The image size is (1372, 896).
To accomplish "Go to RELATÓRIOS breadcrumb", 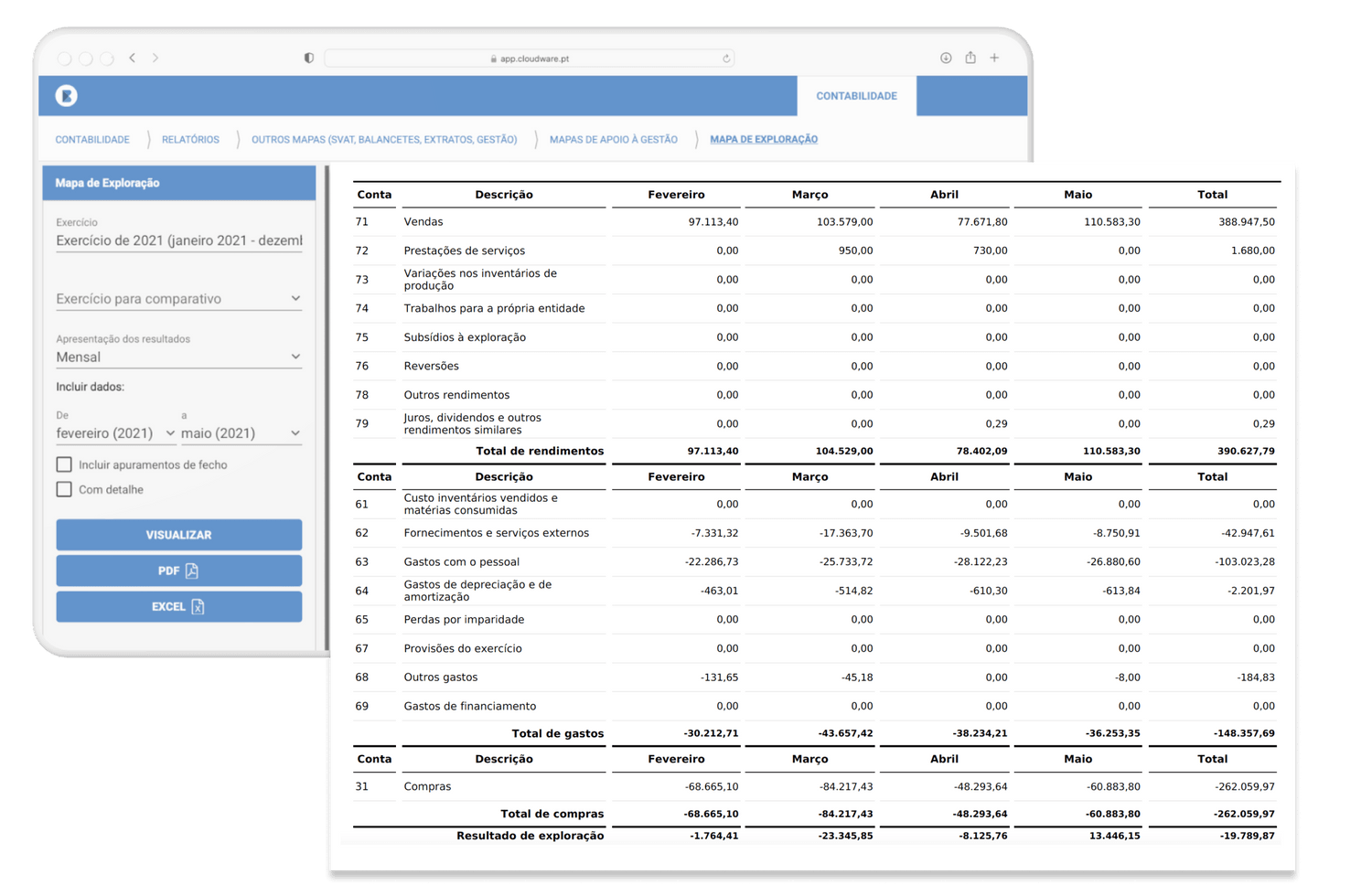I will (x=190, y=140).
